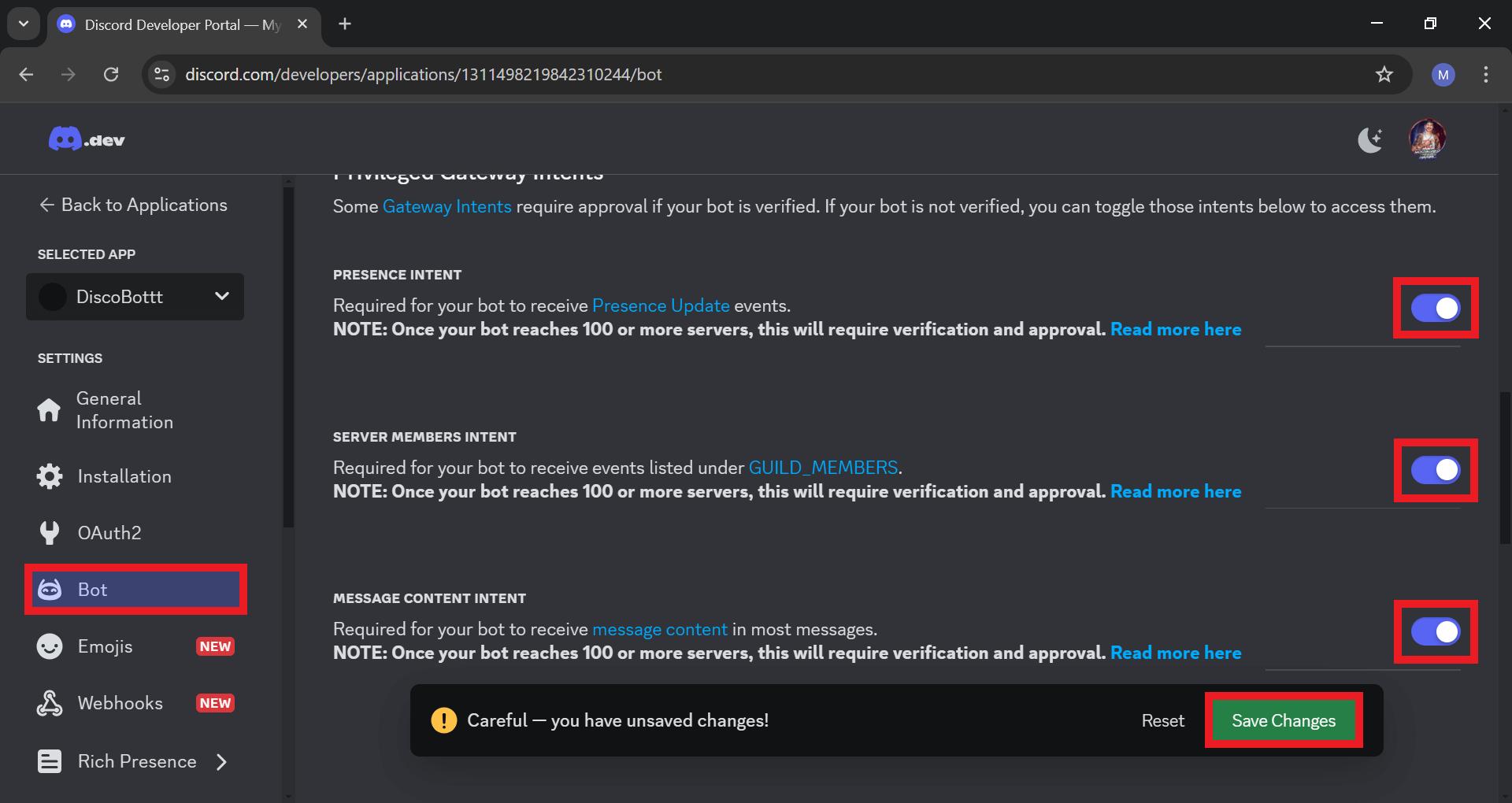Select the Bot settings icon in sidebar
Viewport: 1512px width, 803px height.
50,589
